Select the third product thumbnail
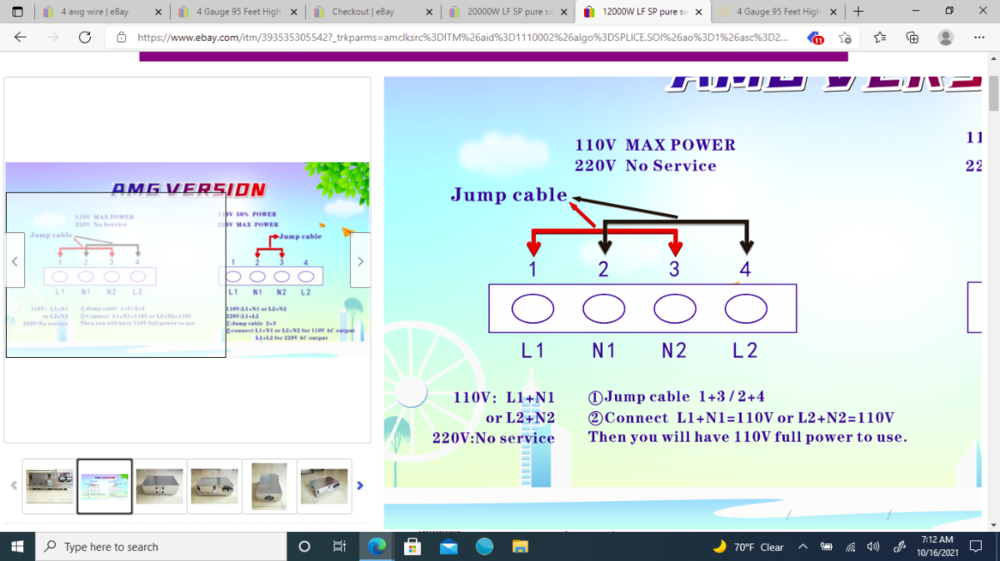The width and height of the screenshot is (1000, 561). coord(159,486)
